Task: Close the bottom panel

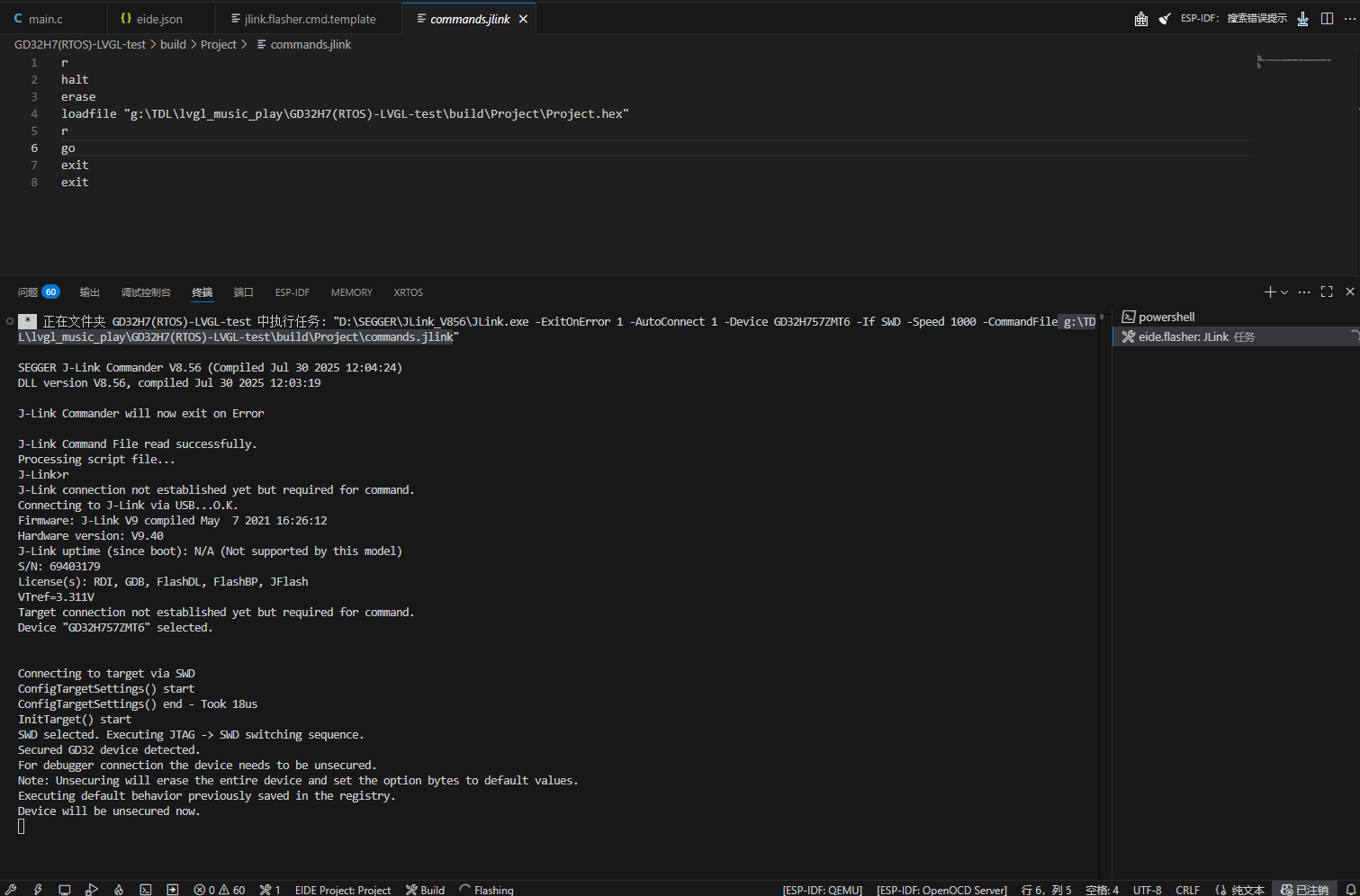Action: 1349,291
